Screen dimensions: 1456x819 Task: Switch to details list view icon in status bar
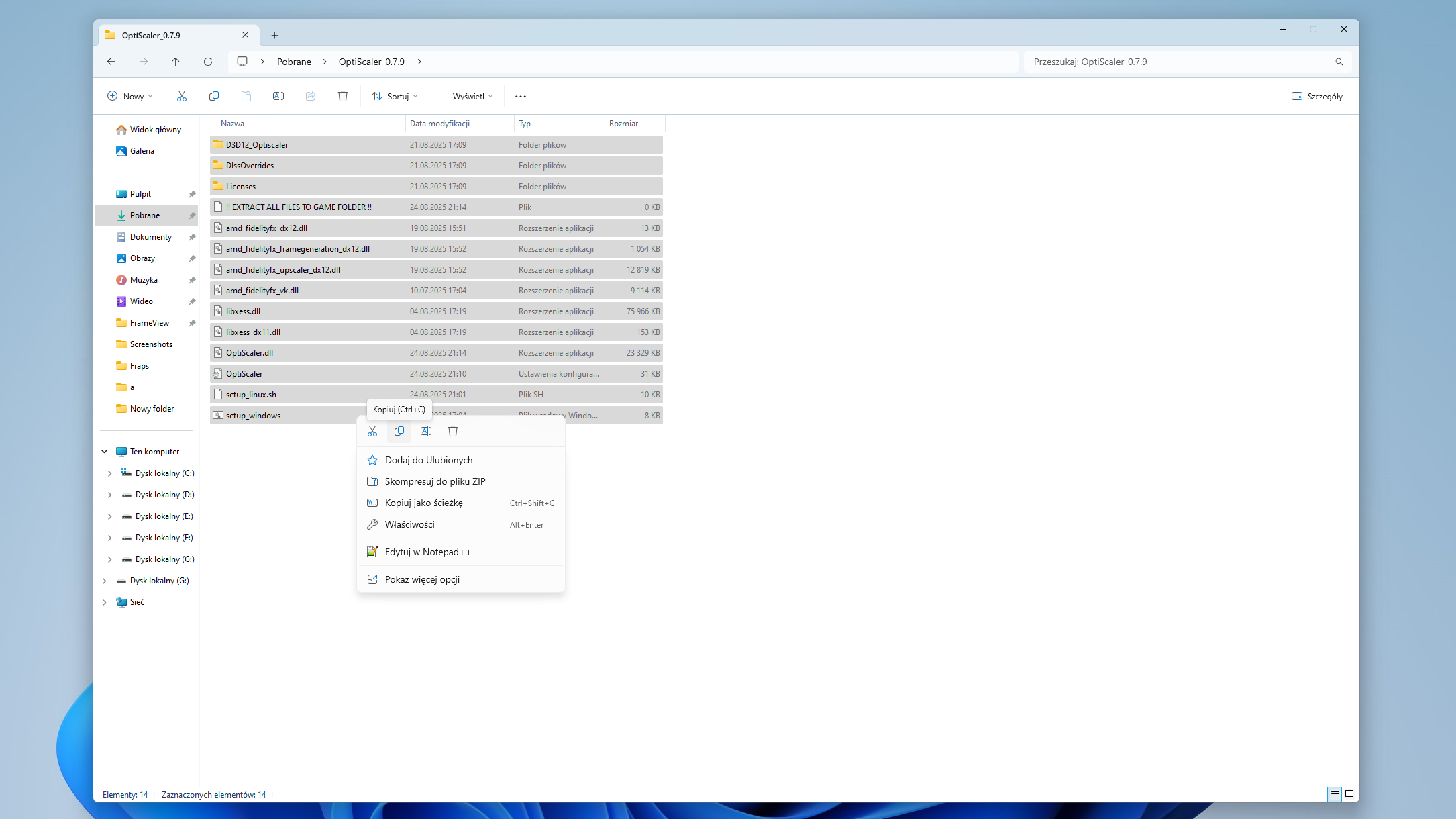1335,795
